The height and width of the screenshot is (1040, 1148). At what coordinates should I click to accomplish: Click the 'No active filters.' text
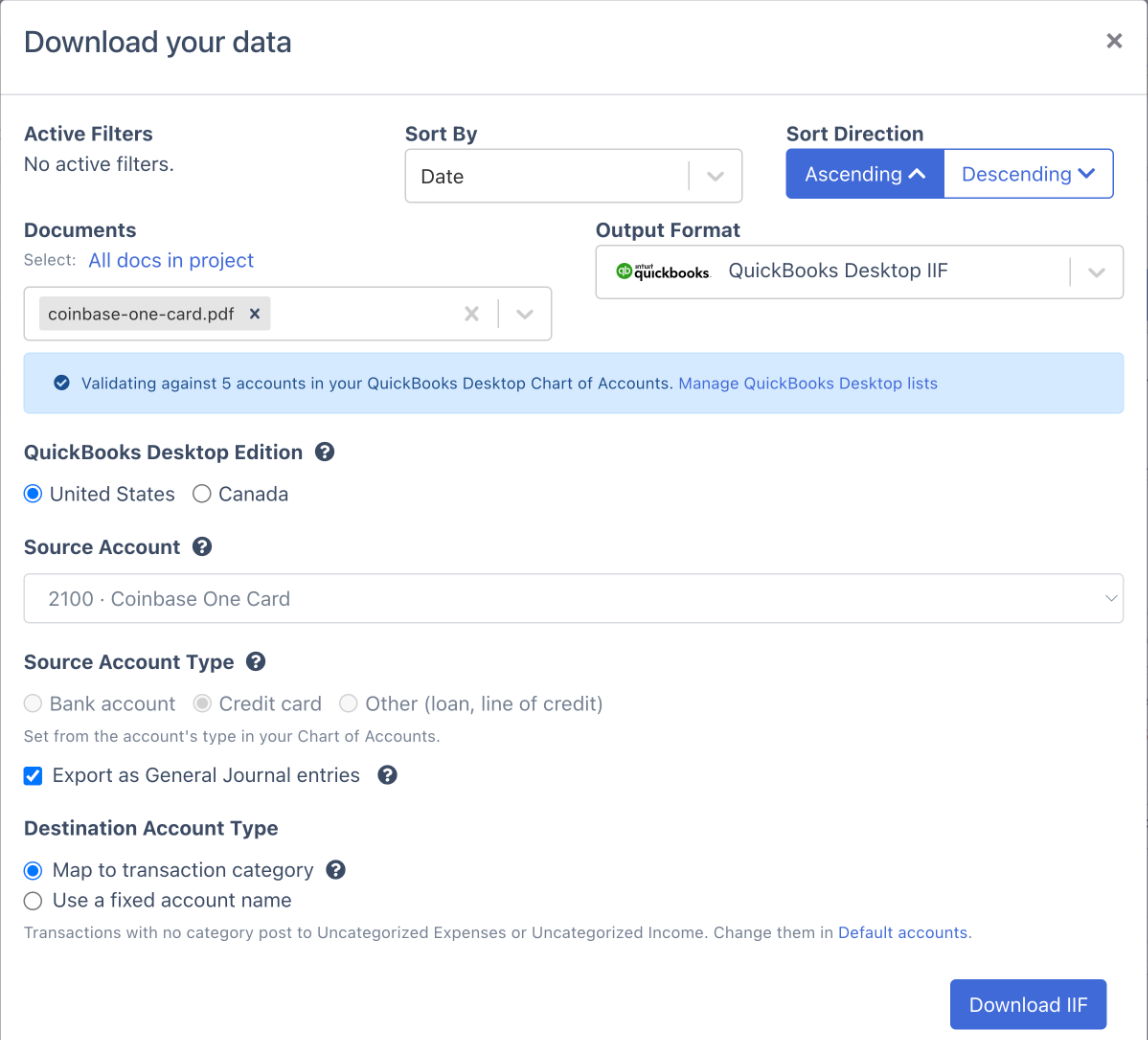click(99, 164)
